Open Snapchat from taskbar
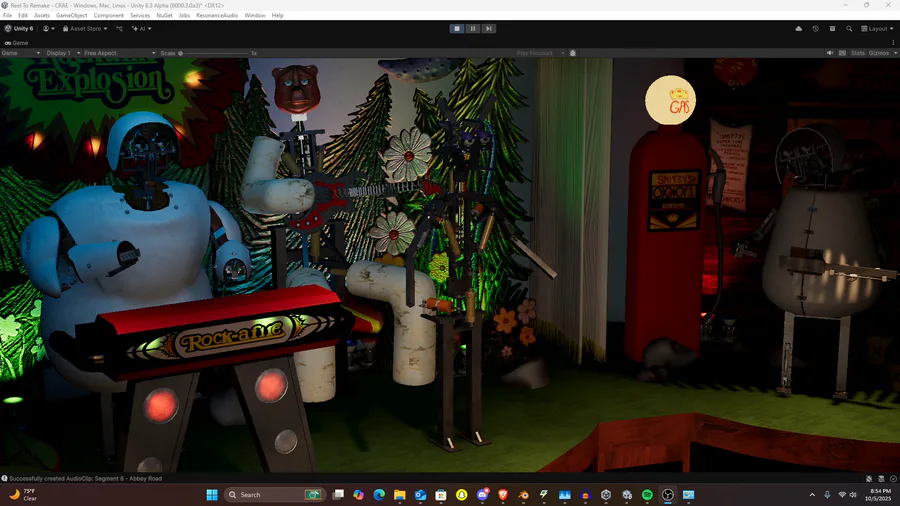900x506 pixels. click(461, 495)
